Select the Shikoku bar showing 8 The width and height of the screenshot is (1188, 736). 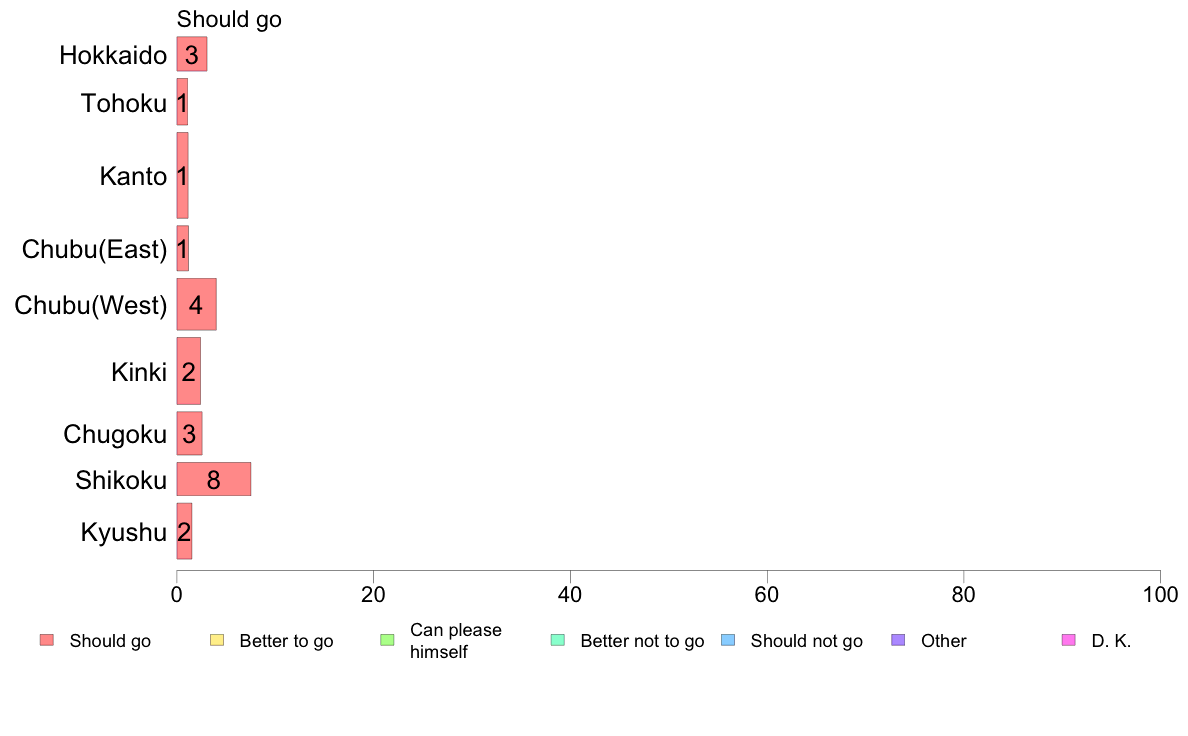(214, 479)
